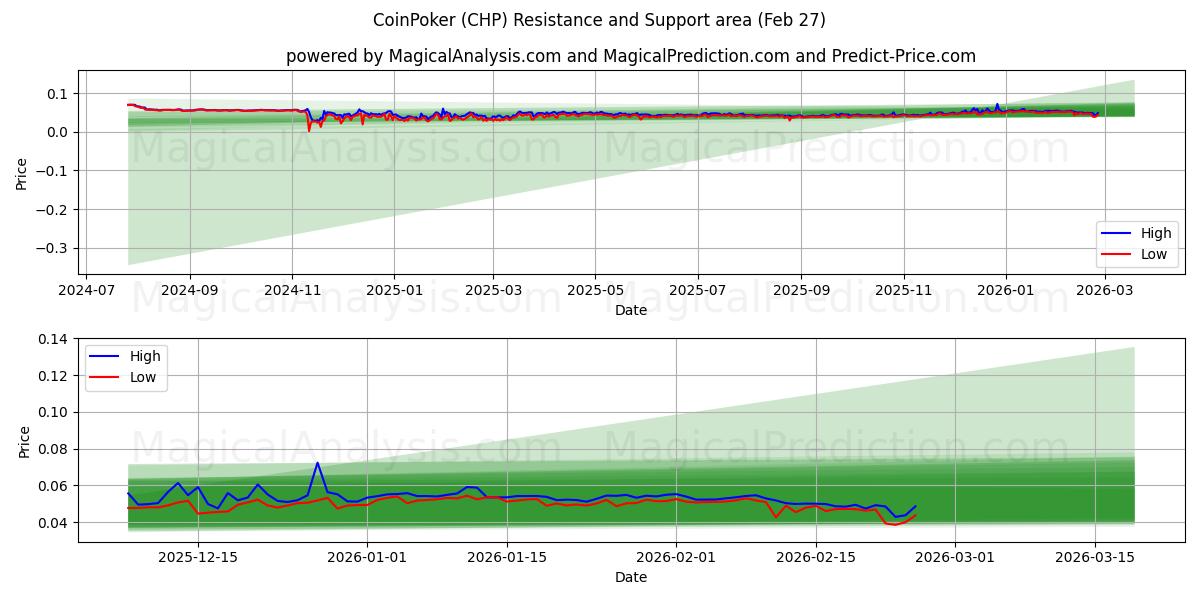Viewport: 1200px width, 600px height.
Task: Click the '2024-07' x-axis label in the top chart
Action: click(86, 289)
